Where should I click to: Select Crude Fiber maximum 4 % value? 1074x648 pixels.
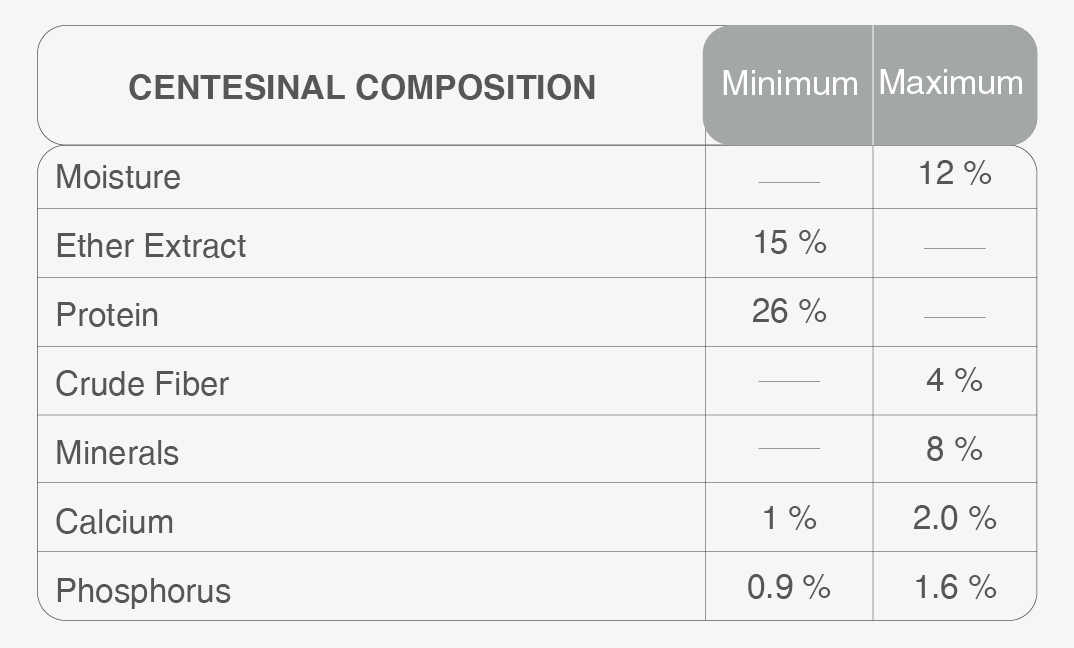[955, 380]
